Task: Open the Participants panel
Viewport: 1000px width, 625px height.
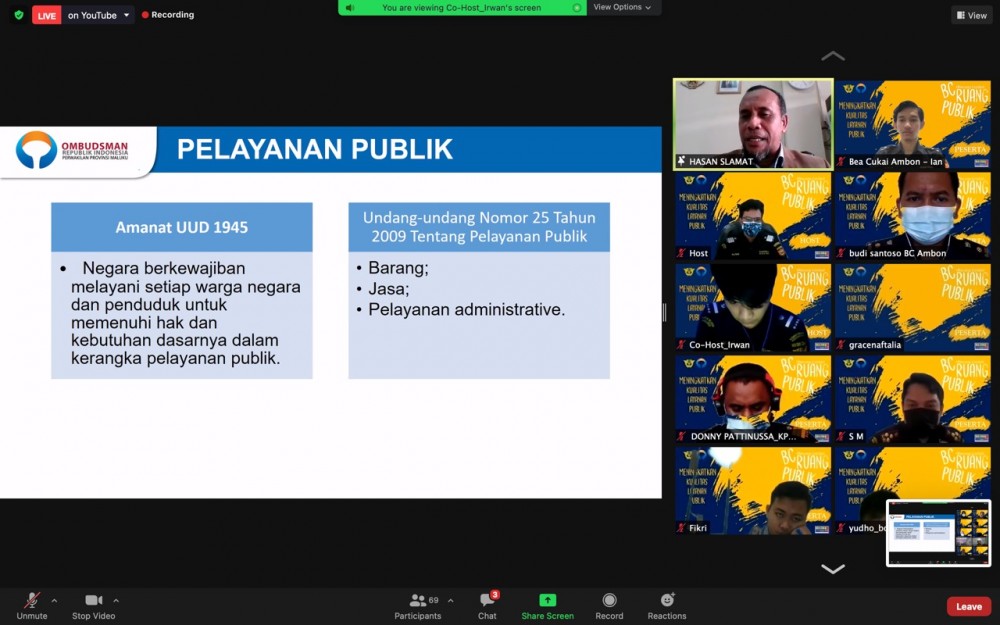Action: point(418,606)
